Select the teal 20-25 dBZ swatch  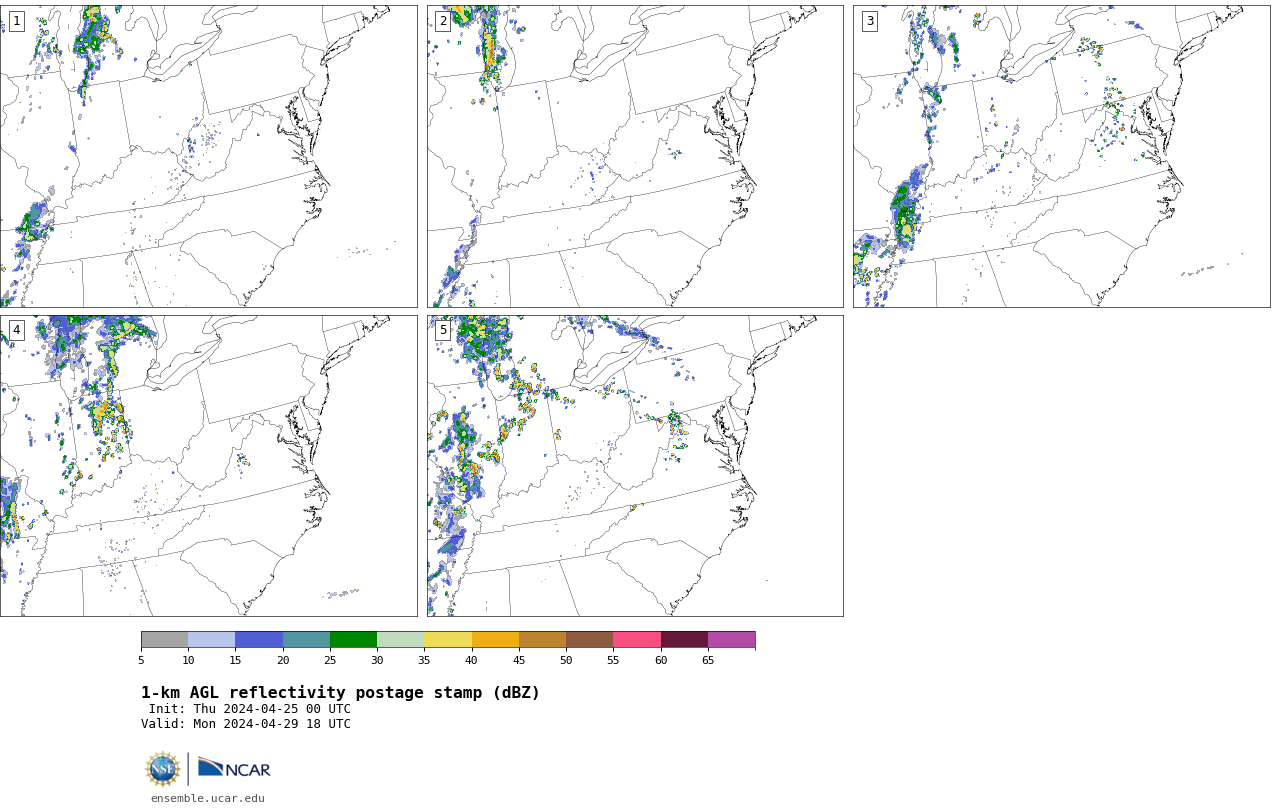(x=306, y=640)
